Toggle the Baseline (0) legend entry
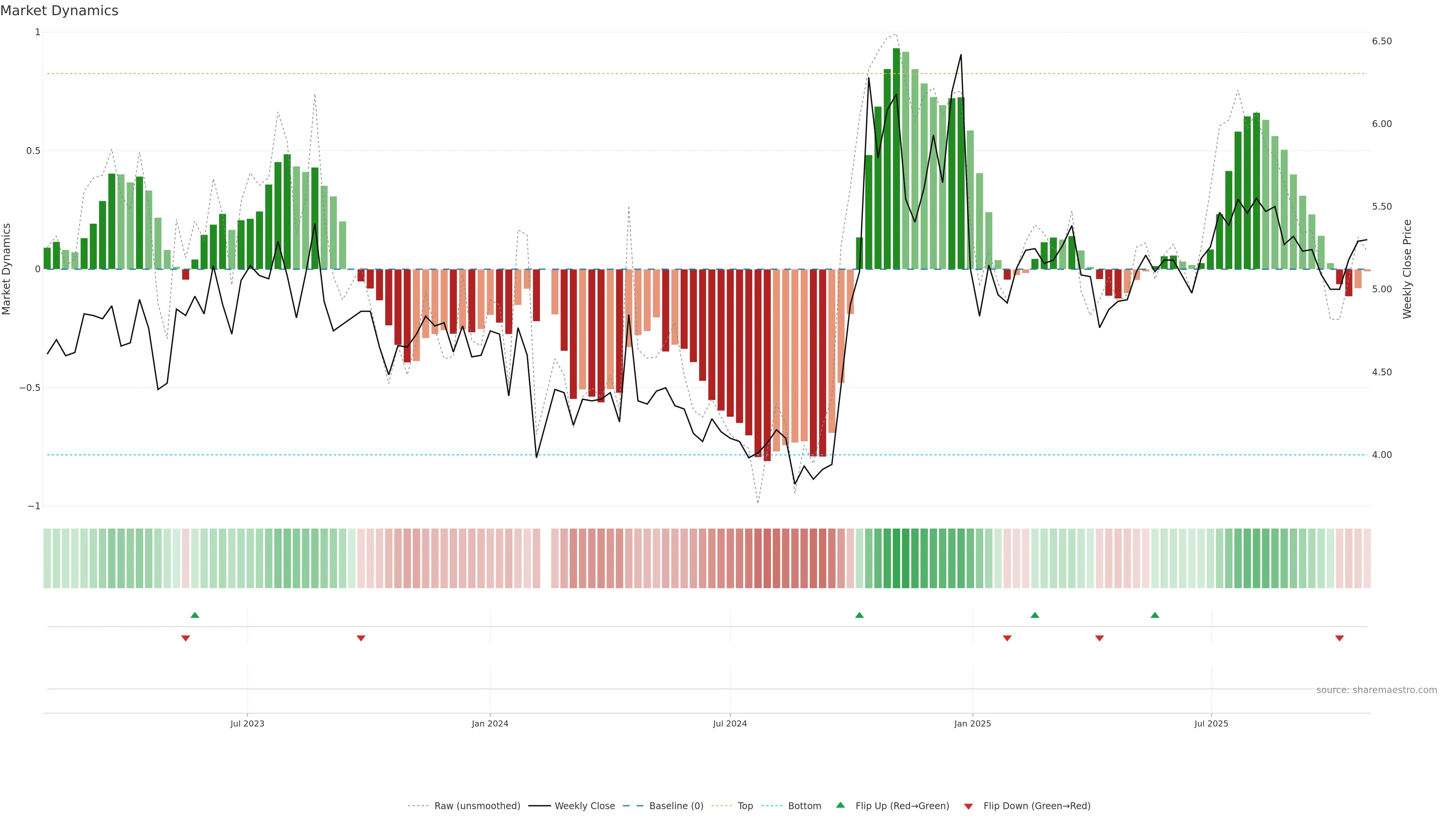This screenshot has height=819, width=1456. (676, 806)
